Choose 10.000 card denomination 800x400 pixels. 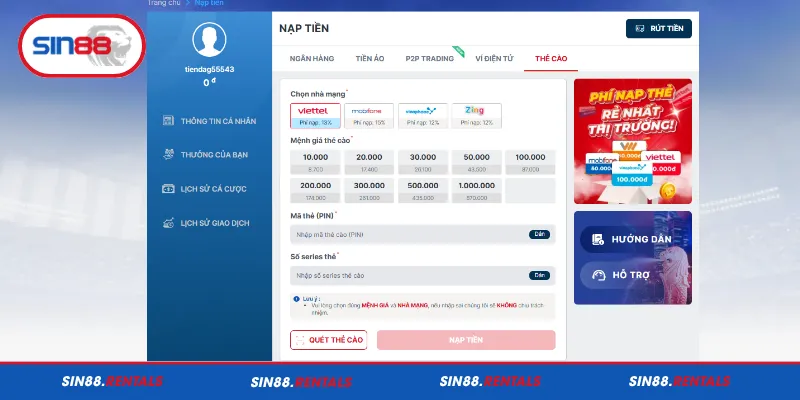(x=315, y=162)
